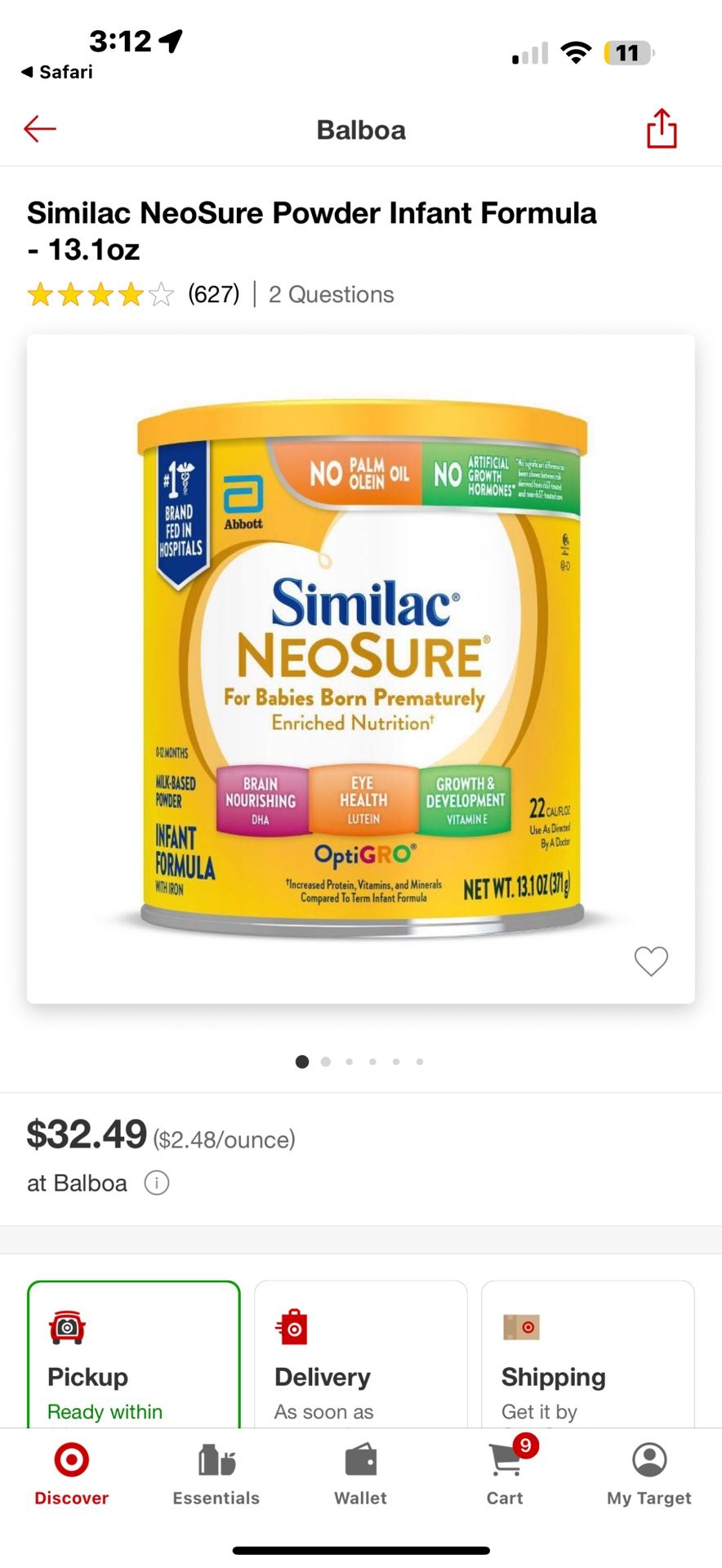Tap the red back arrow
The width and height of the screenshot is (722, 1568).
tap(39, 129)
